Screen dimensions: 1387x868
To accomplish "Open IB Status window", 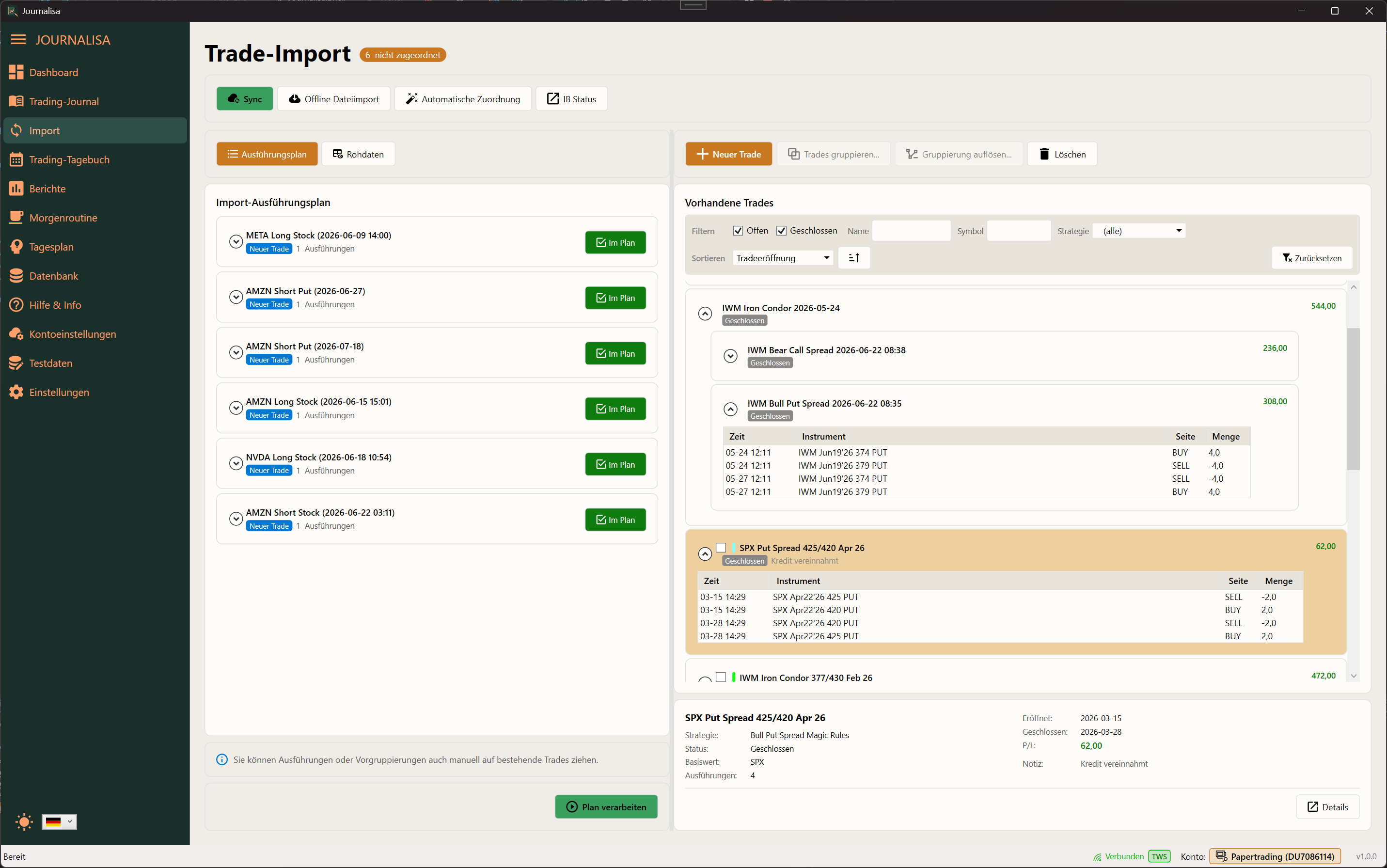I will click(571, 99).
